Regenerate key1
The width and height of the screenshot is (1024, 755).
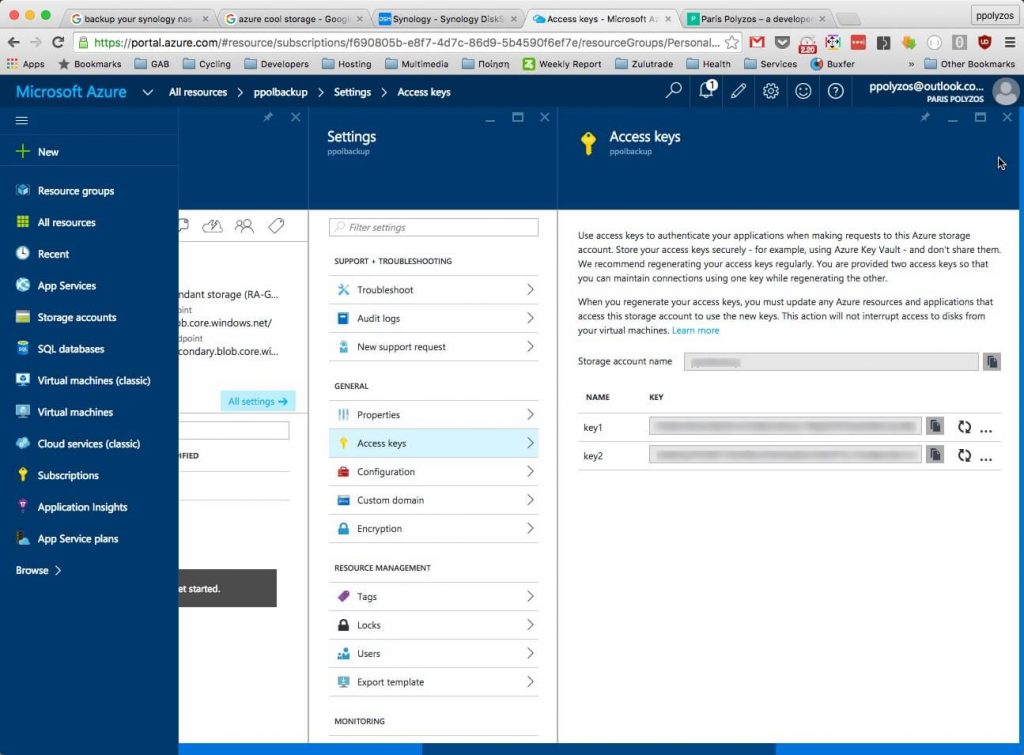[965, 427]
